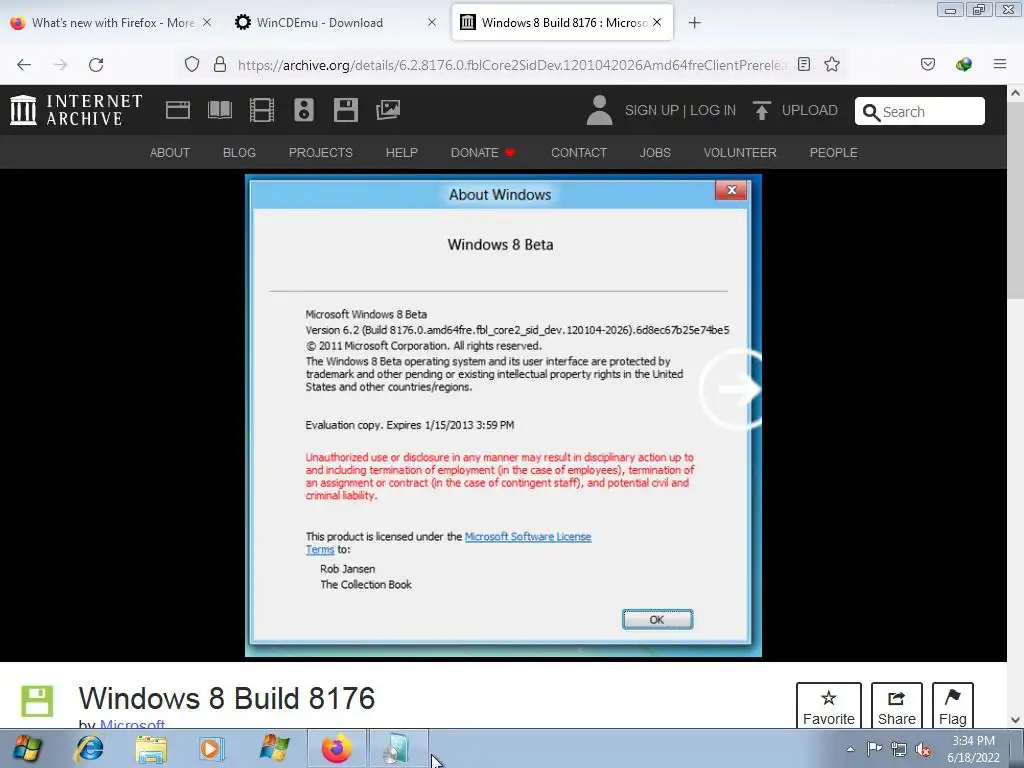Image resolution: width=1024 pixels, height=768 pixels.
Task: Open the Texts (book) media icon
Action: 219,110
